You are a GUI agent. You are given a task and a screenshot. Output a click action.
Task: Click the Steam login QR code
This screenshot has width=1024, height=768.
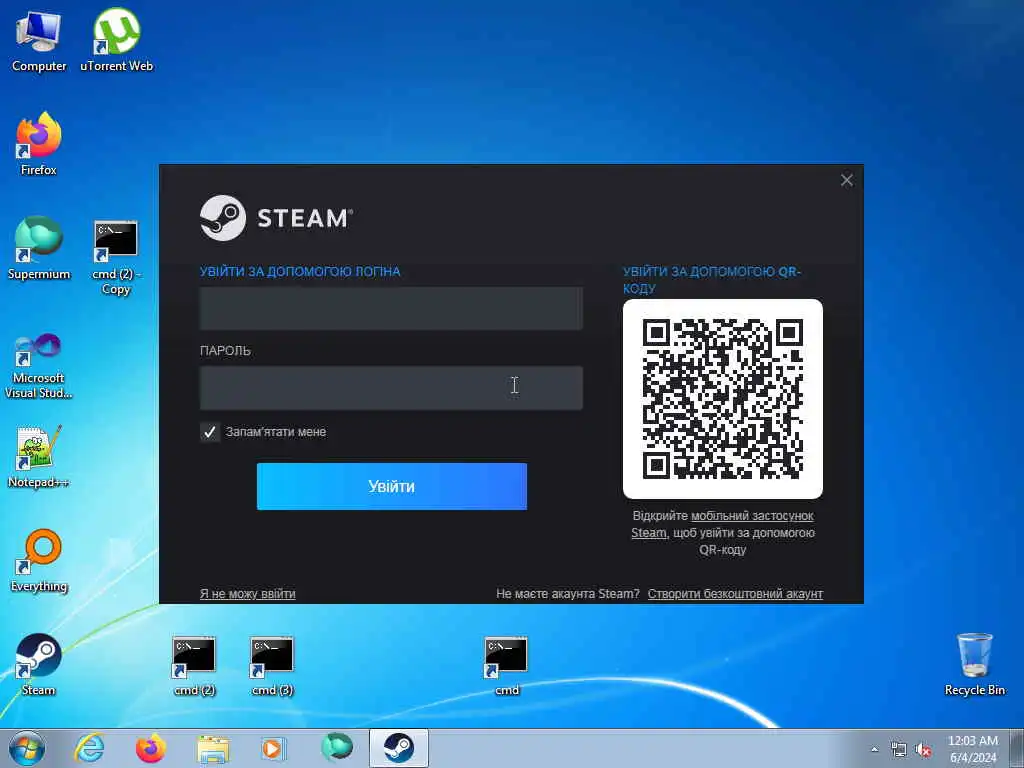coord(723,399)
